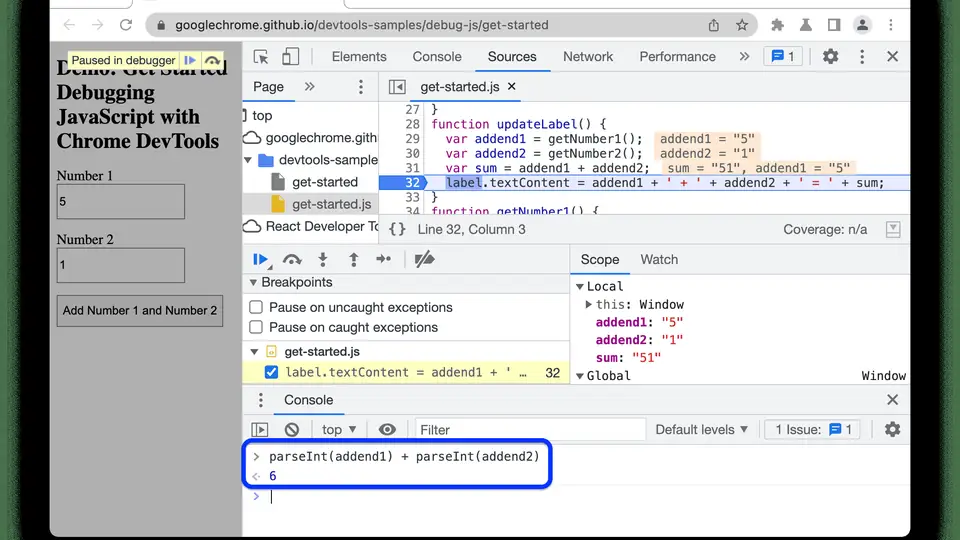Collapse get-started.js breakpoint group
This screenshot has height=540, width=960.
[254, 352]
